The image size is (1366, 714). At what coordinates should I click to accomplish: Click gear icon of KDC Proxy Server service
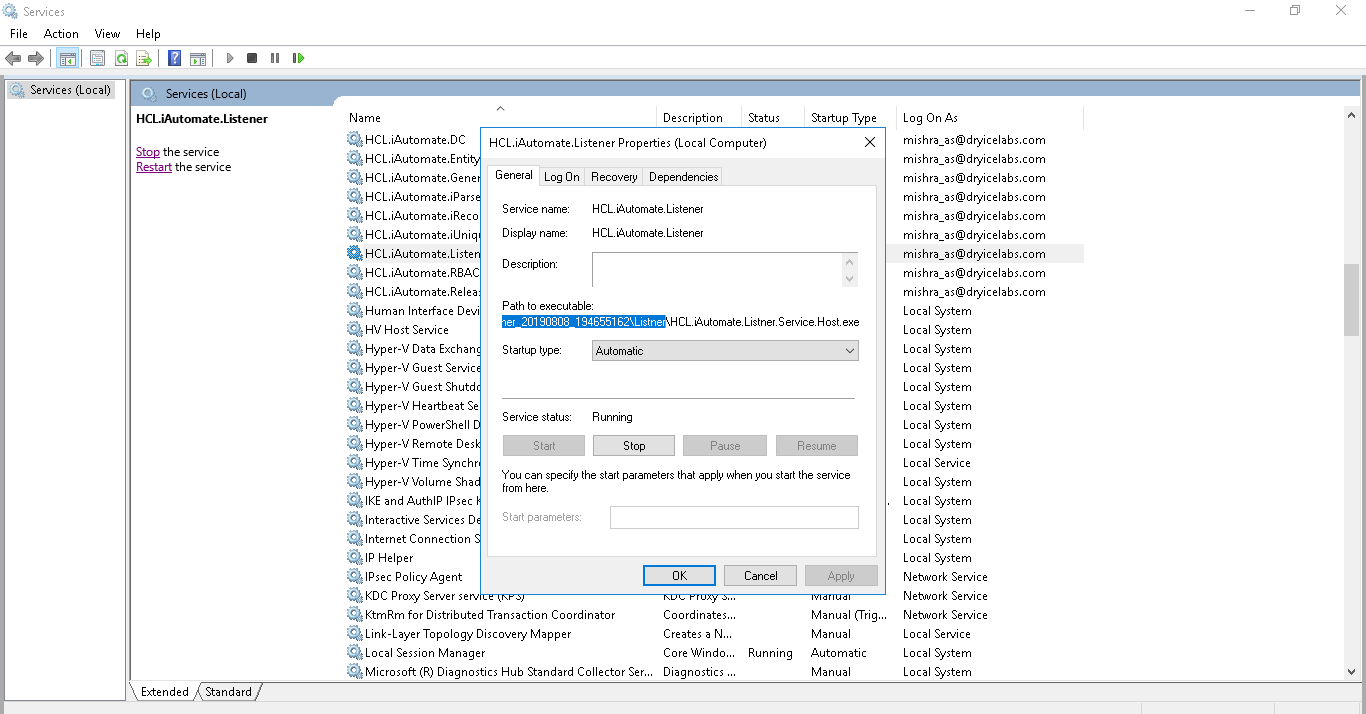click(354, 596)
